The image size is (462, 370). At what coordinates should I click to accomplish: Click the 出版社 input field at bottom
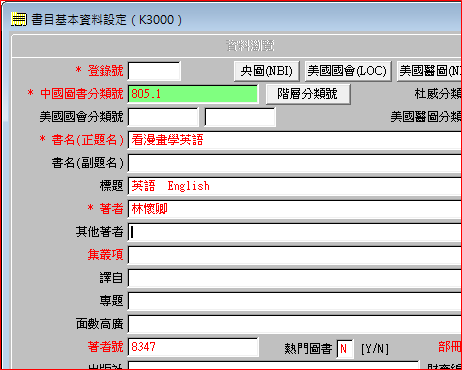[x=273, y=365]
